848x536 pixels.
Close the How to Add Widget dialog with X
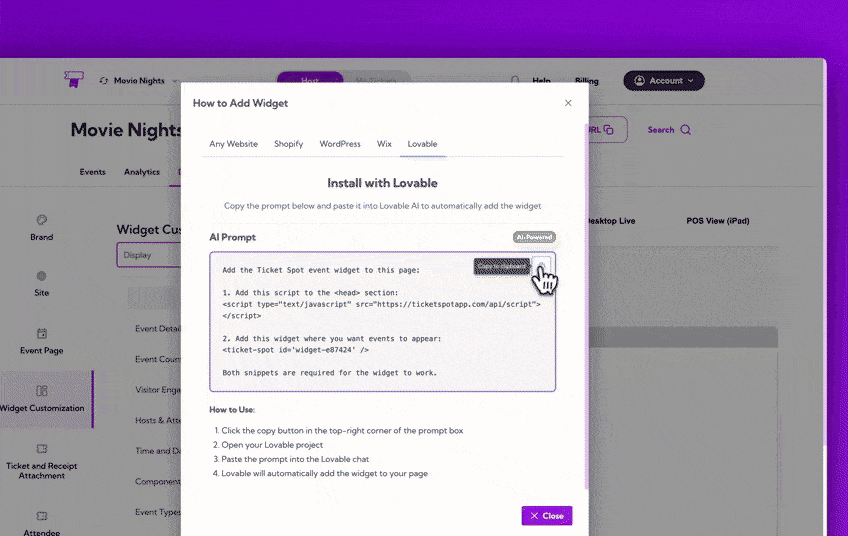click(568, 103)
